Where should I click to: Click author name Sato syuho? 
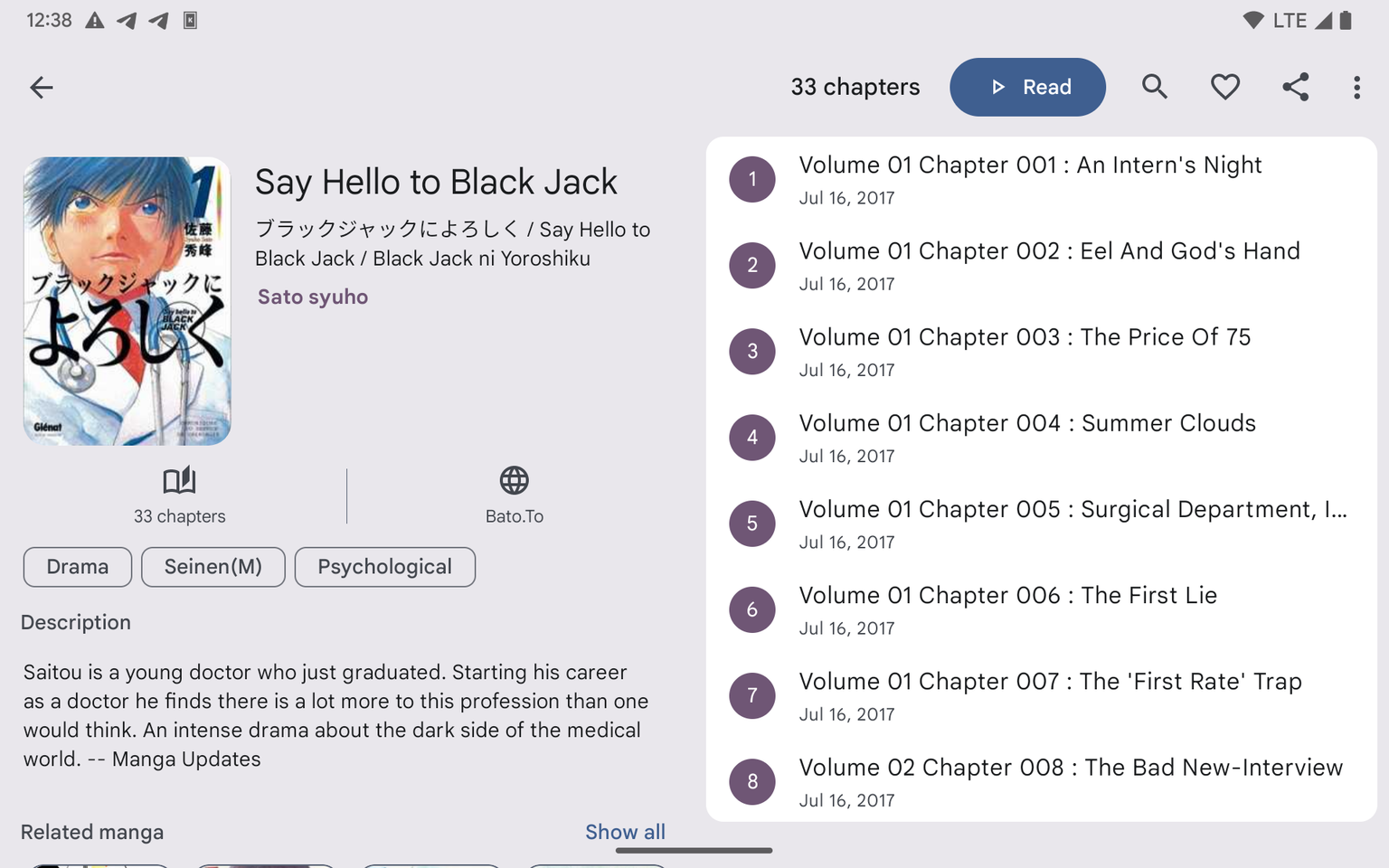coord(313,297)
